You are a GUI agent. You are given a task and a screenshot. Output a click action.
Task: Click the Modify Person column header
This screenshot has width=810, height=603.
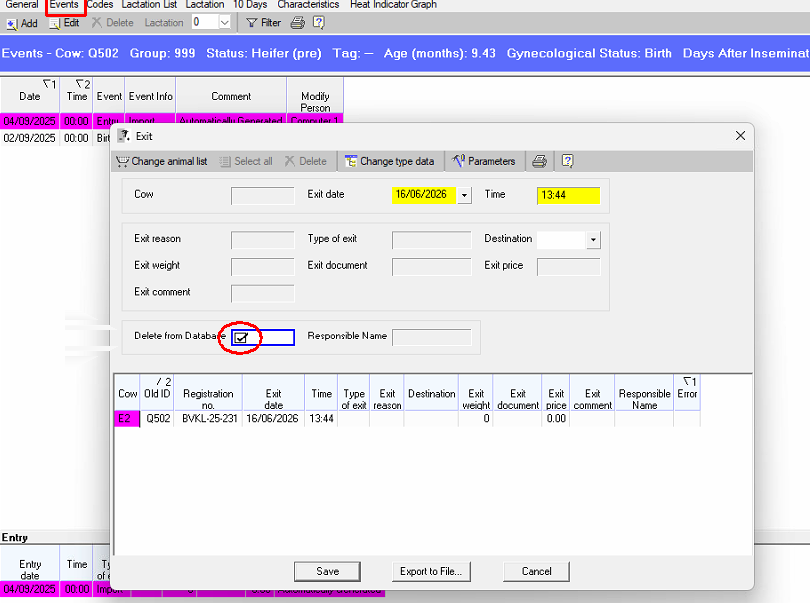315,96
